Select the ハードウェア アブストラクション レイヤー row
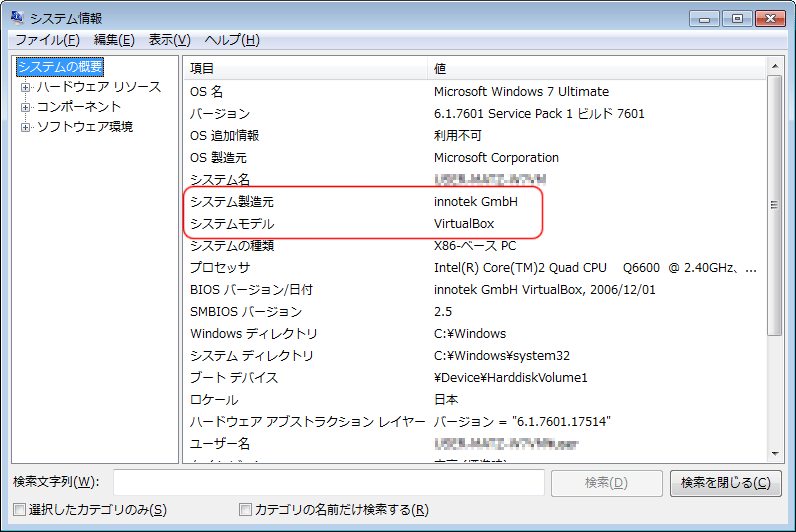This screenshot has width=796, height=532. pyautogui.click(x=475, y=422)
